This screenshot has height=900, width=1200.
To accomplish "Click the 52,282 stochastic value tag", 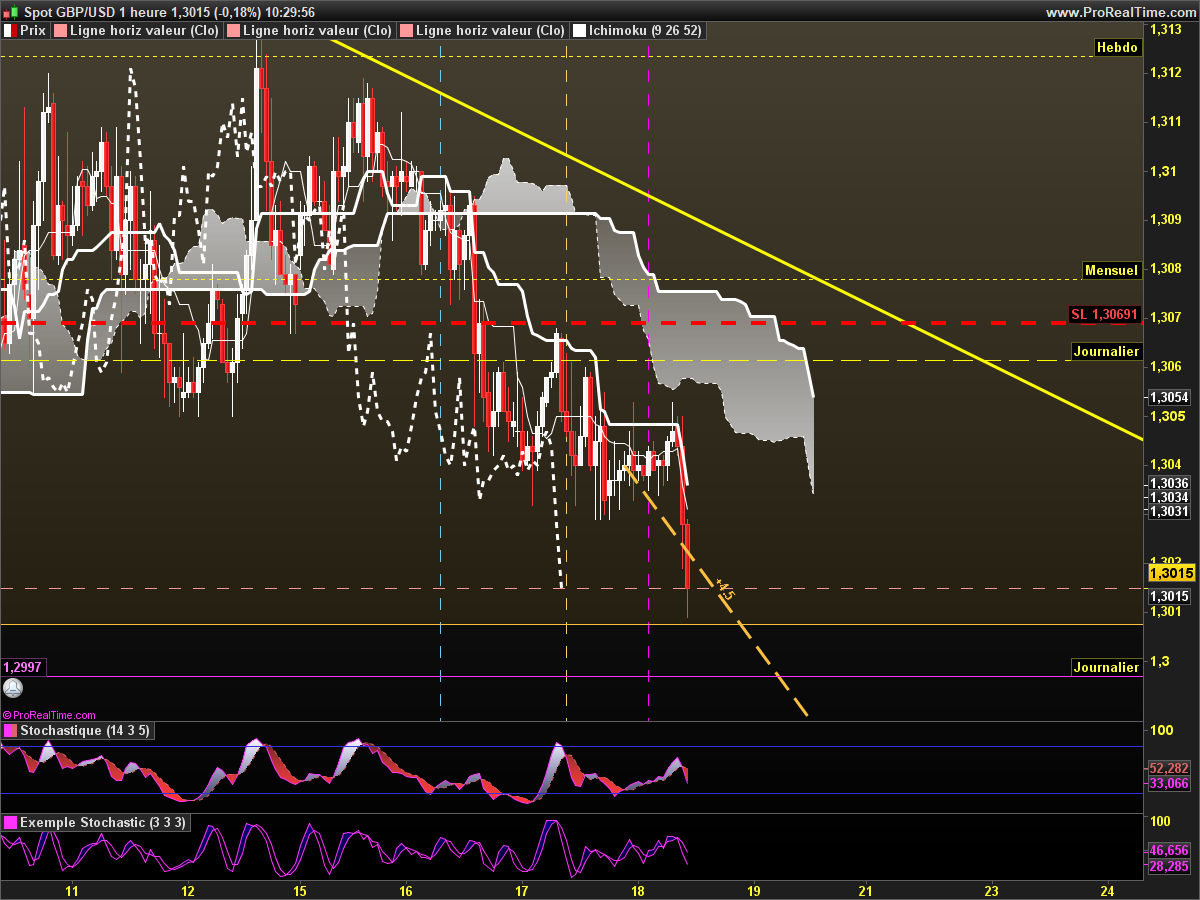I will coord(1169,768).
